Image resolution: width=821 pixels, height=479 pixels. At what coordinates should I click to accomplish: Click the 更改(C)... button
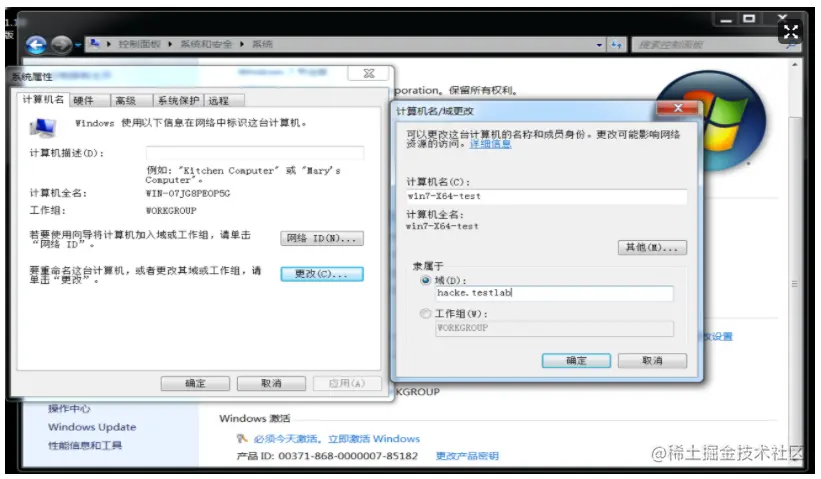[x=321, y=274]
